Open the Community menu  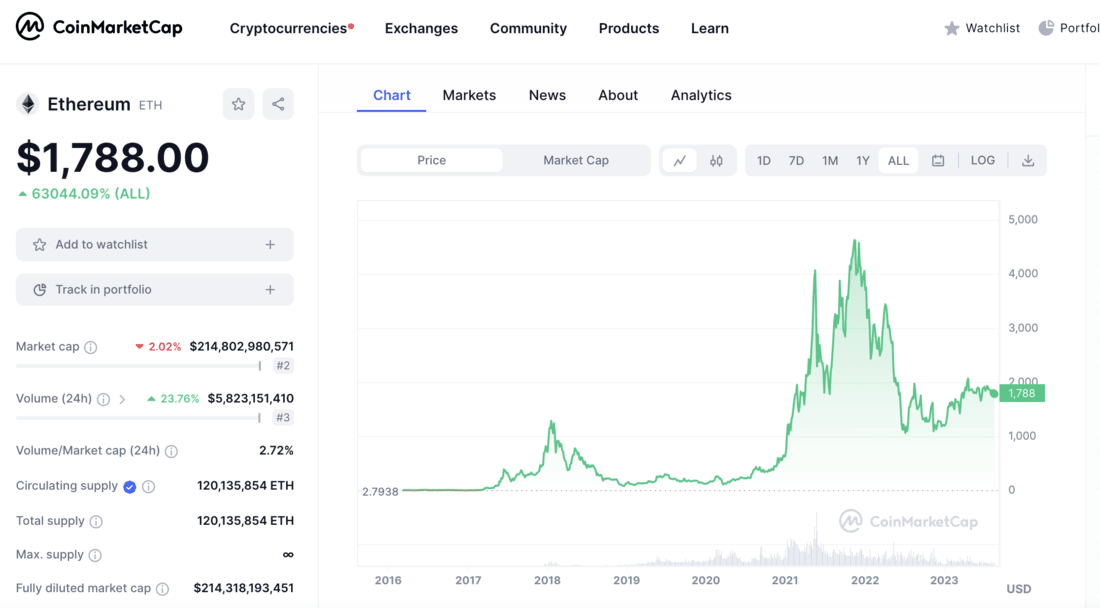click(x=528, y=28)
